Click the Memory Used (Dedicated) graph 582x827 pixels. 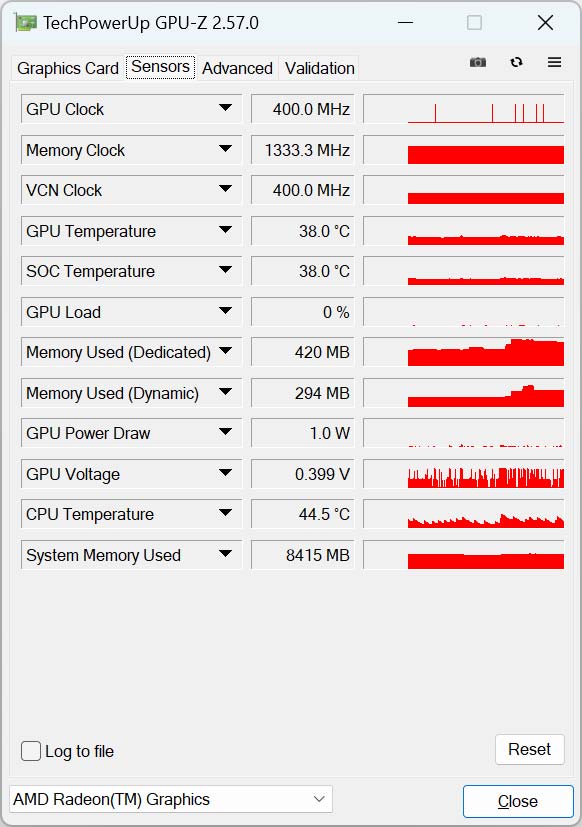point(464,352)
